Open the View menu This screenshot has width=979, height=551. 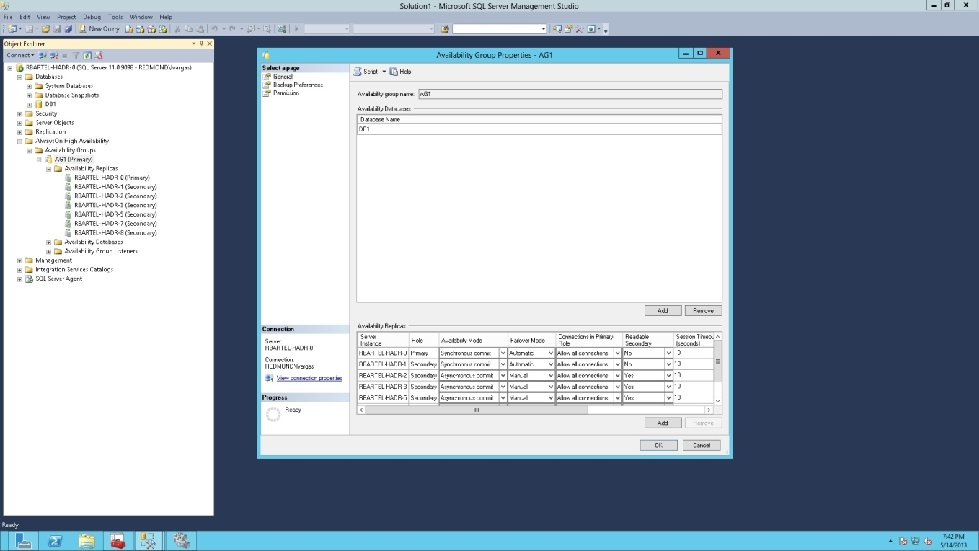[43, 17]
